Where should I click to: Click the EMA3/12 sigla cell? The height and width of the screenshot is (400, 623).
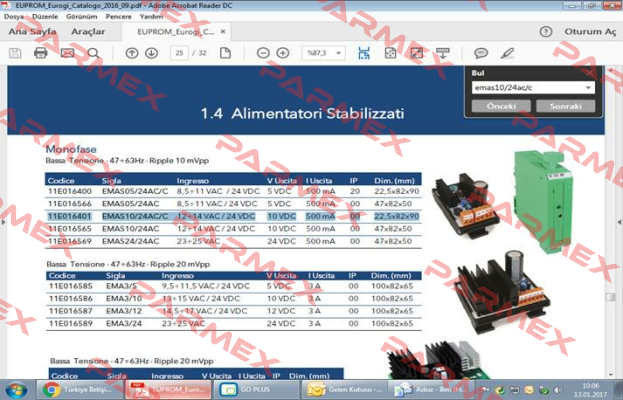(x=124, y=311)
